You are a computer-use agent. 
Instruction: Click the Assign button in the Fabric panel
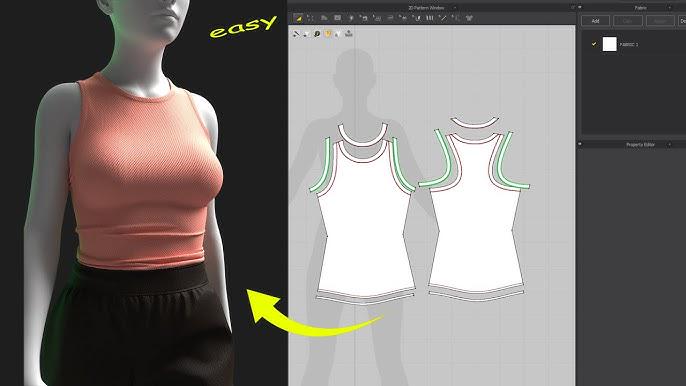pos(660,21)
